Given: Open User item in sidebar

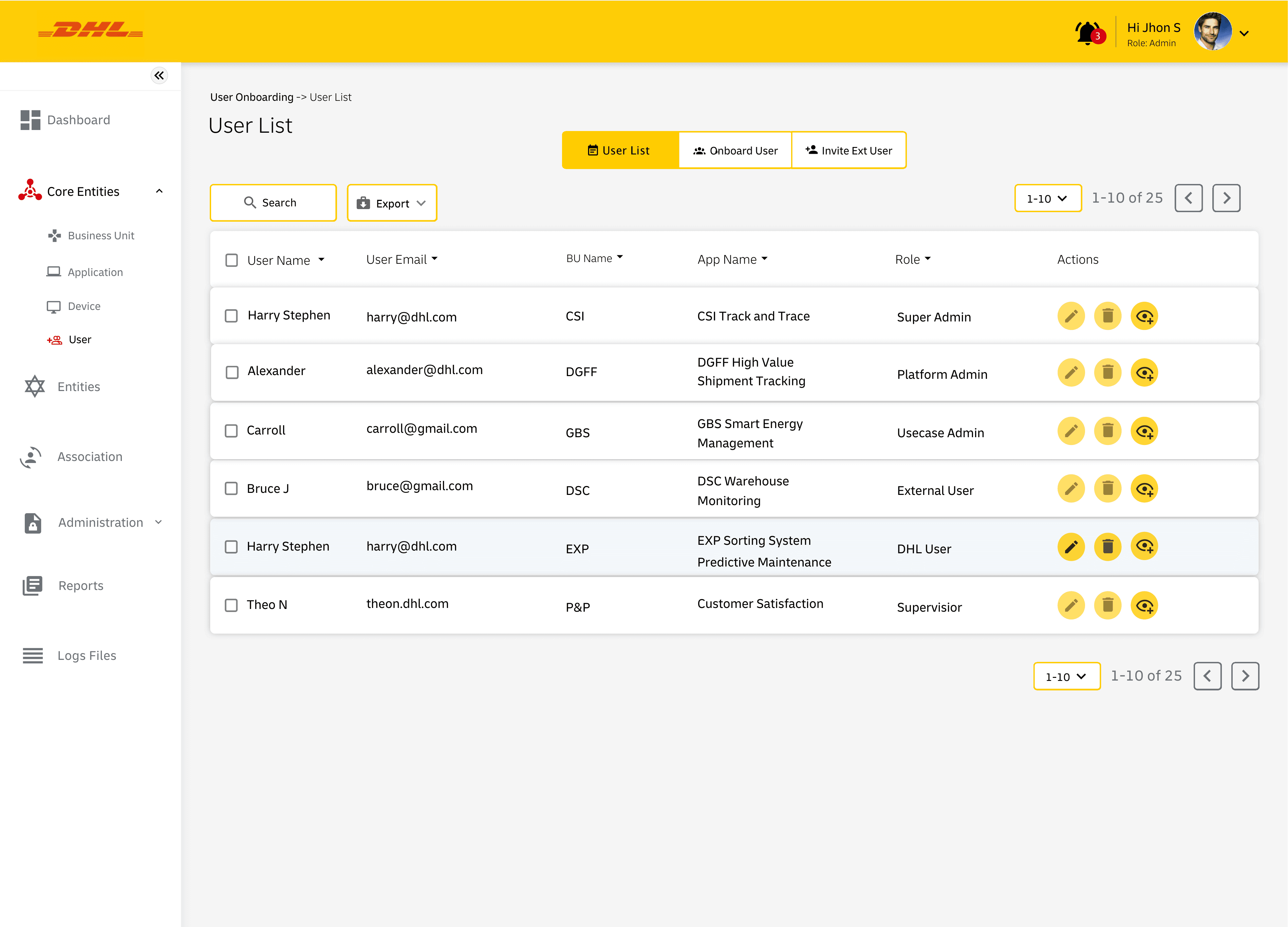Looking at the screenshot, I should (x=69, y=340).
